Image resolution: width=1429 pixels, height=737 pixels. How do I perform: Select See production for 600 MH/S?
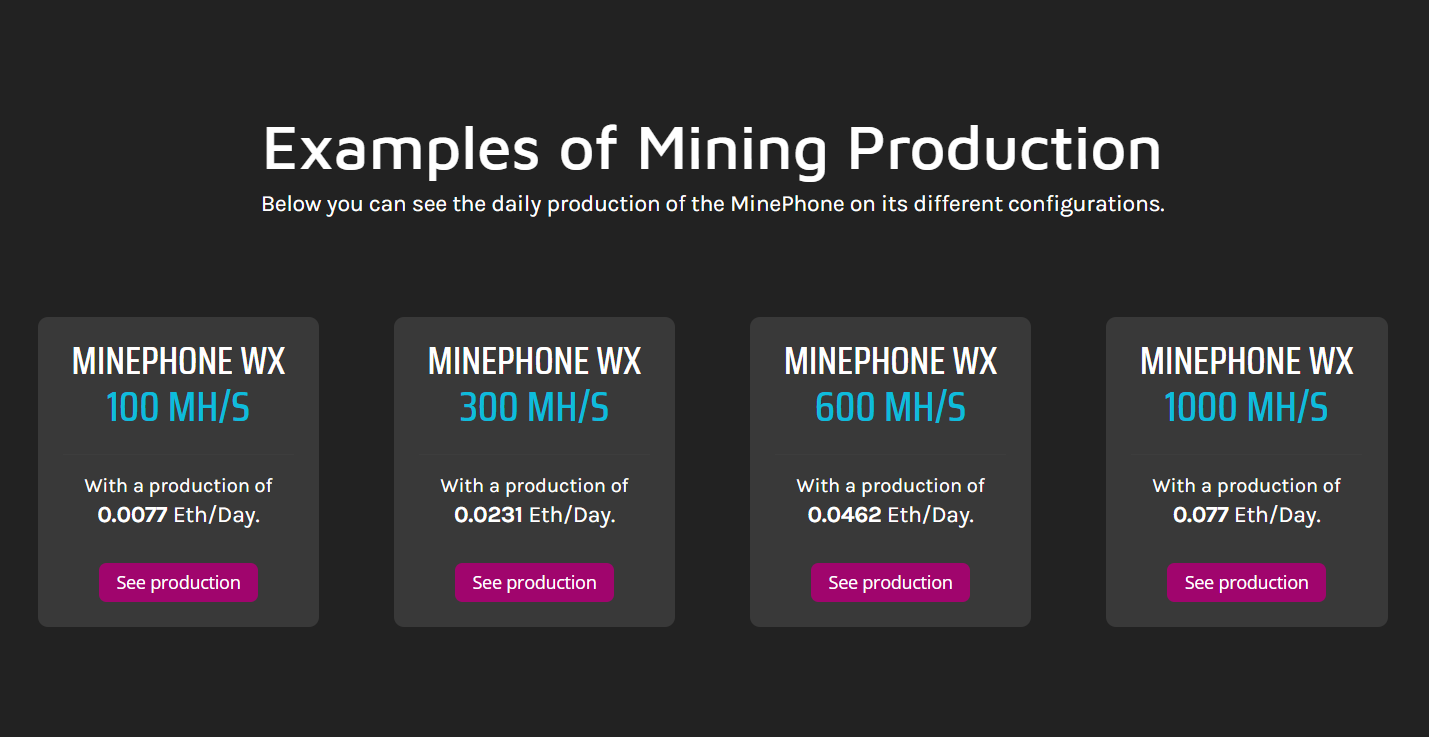(x=890, y=583)
